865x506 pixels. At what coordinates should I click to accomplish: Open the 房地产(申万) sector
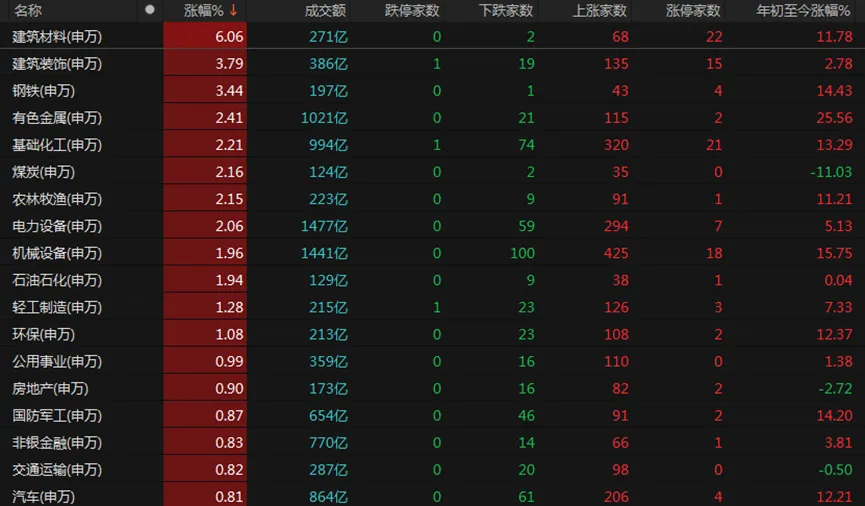[50, 388]
